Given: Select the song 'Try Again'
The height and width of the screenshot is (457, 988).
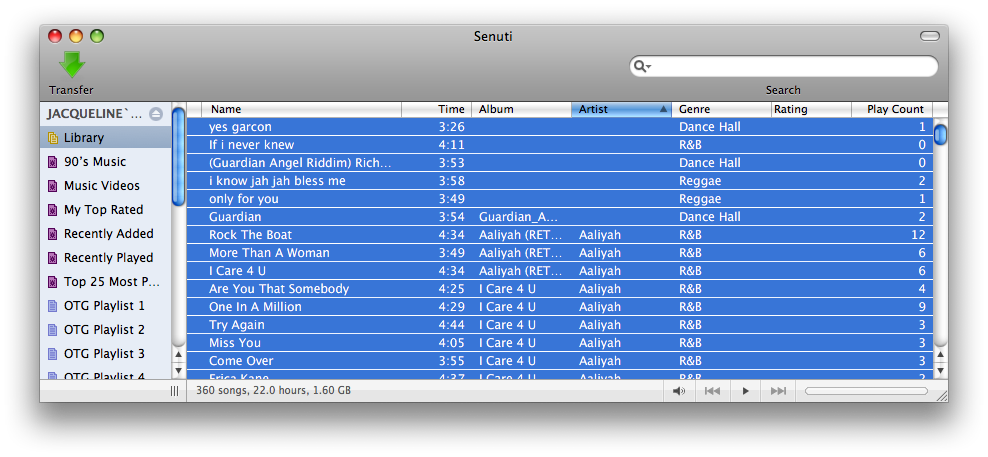Looking at the screenshot, I should pyautogui.click(x=560, y=325).
